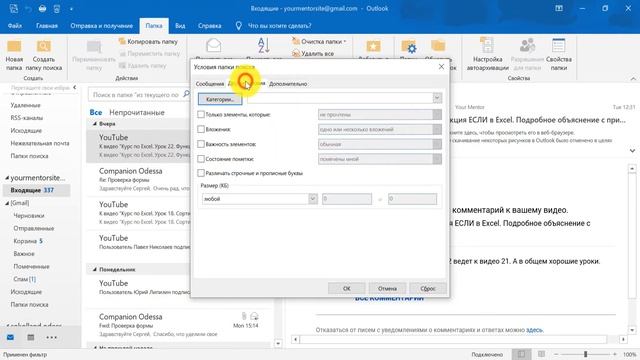The image size is (640, 360).
Task: Move the zoom slider handle
Action: 585,354
